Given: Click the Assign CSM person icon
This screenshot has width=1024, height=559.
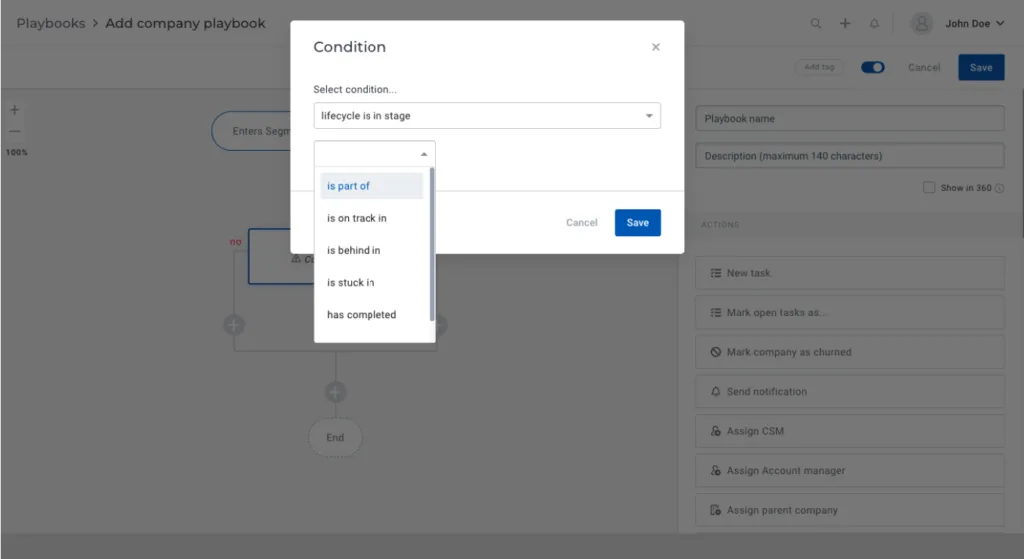Looking at the screenshot, I should point(716,431).
